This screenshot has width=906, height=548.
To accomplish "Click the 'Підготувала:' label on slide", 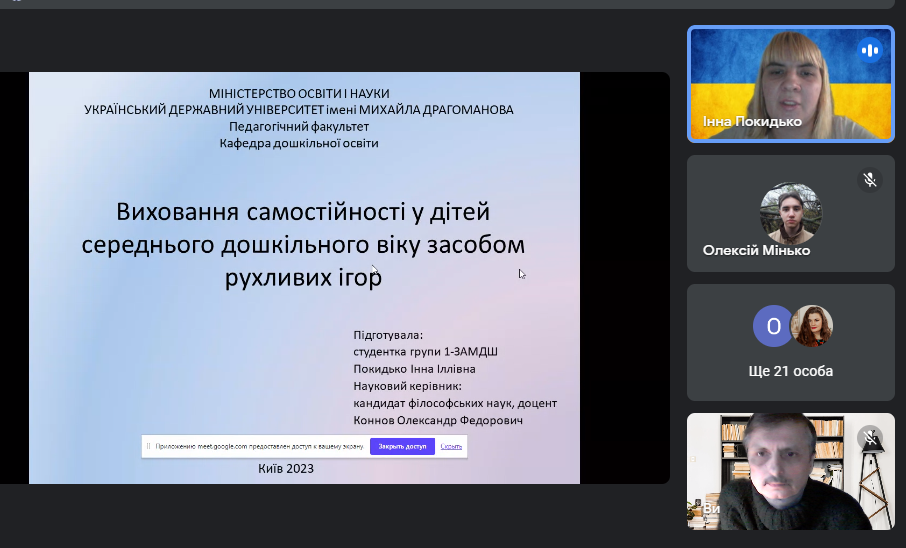I will coord(388,335).
